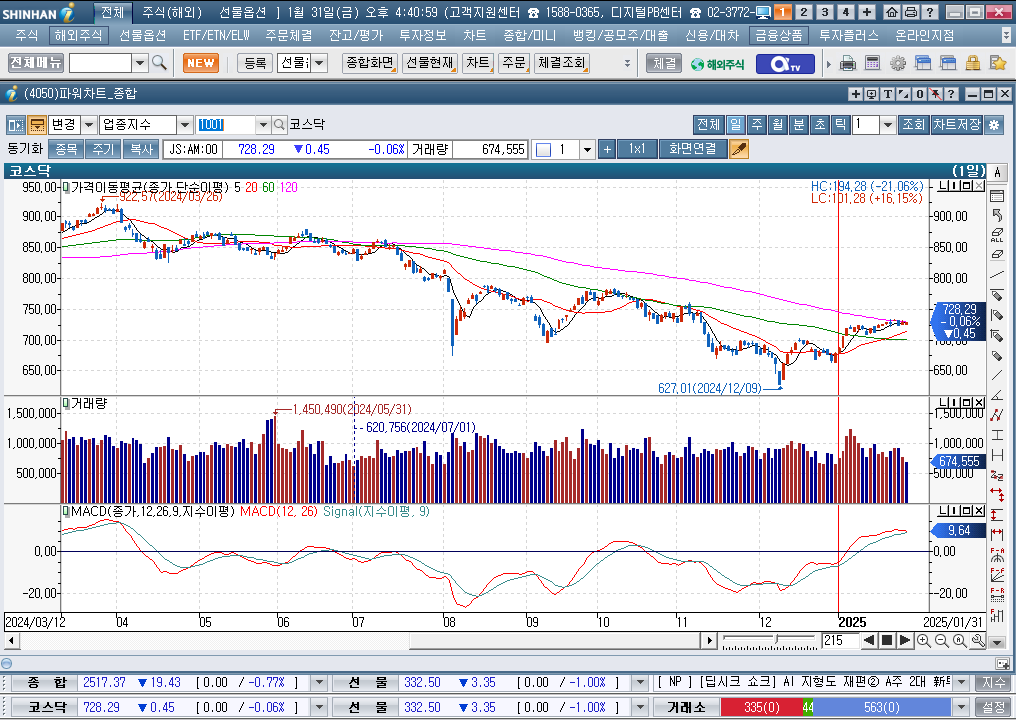The width and height of the screenshot is (1016, 721).
Task: Click the A text tool in right toolbar
Action: (997, 172)
